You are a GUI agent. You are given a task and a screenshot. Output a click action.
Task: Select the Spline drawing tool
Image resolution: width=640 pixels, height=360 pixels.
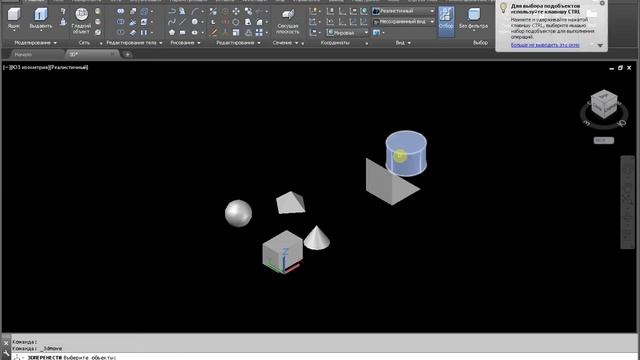[172, 22]
